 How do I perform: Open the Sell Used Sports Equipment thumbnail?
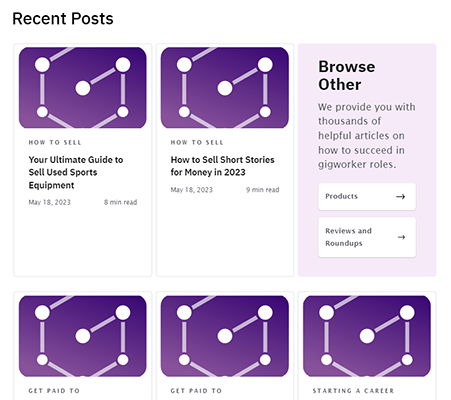pyautogui.click(x=83, y=88)
